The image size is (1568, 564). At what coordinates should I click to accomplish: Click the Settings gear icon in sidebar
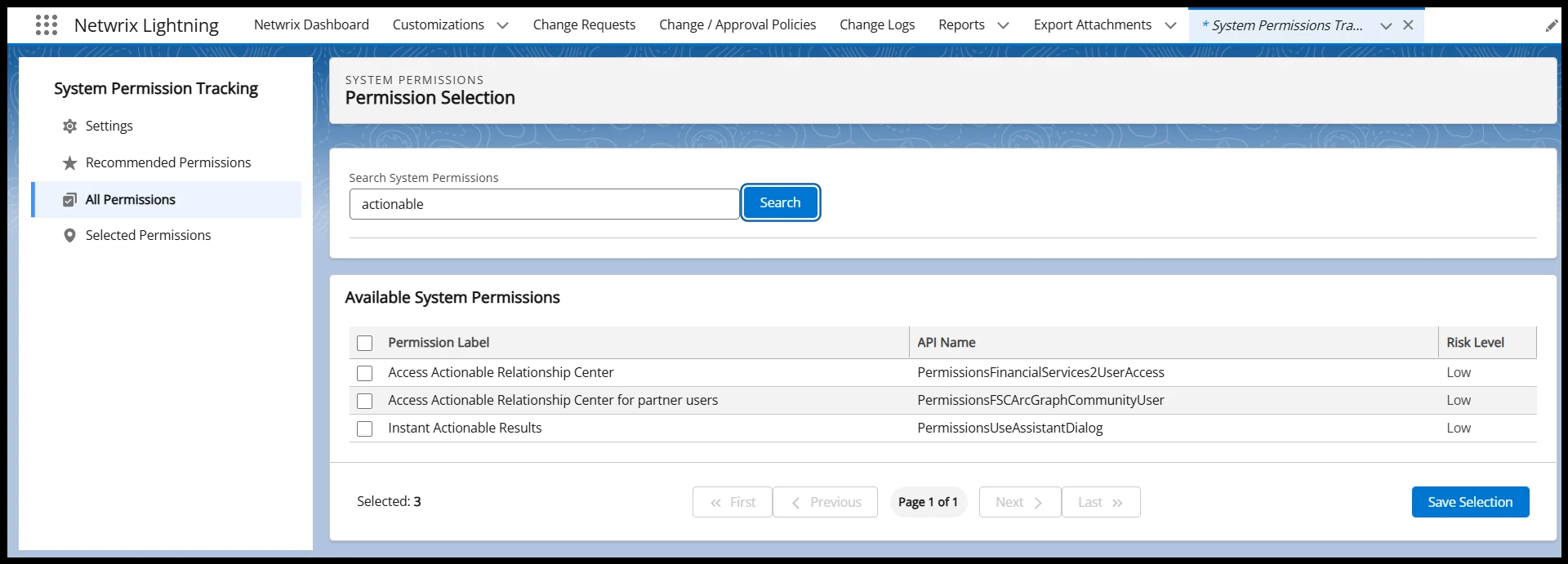70,127
